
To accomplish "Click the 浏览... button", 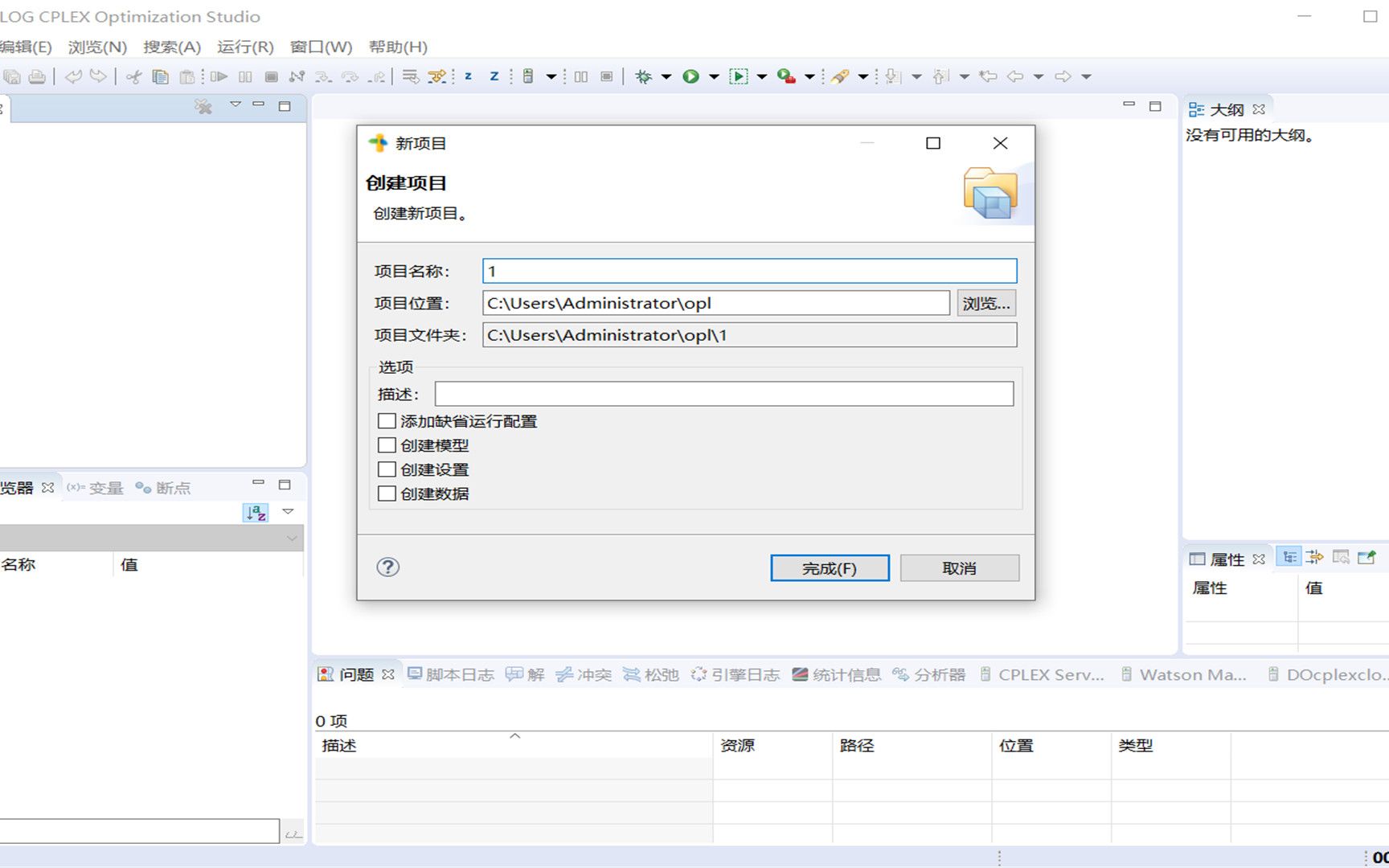I will coord(986,303).
